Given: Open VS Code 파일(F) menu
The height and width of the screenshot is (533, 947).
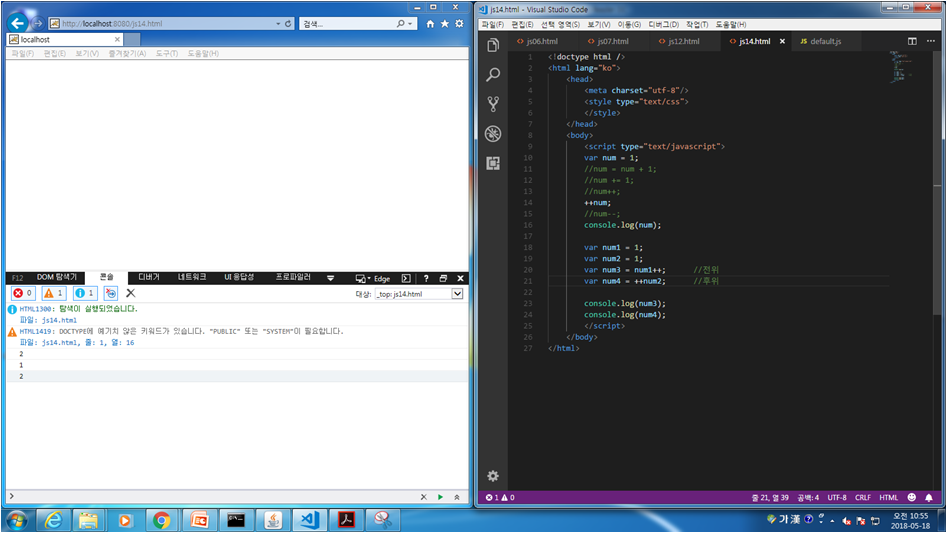Looking at the screenshot, I should click(492, 24).
